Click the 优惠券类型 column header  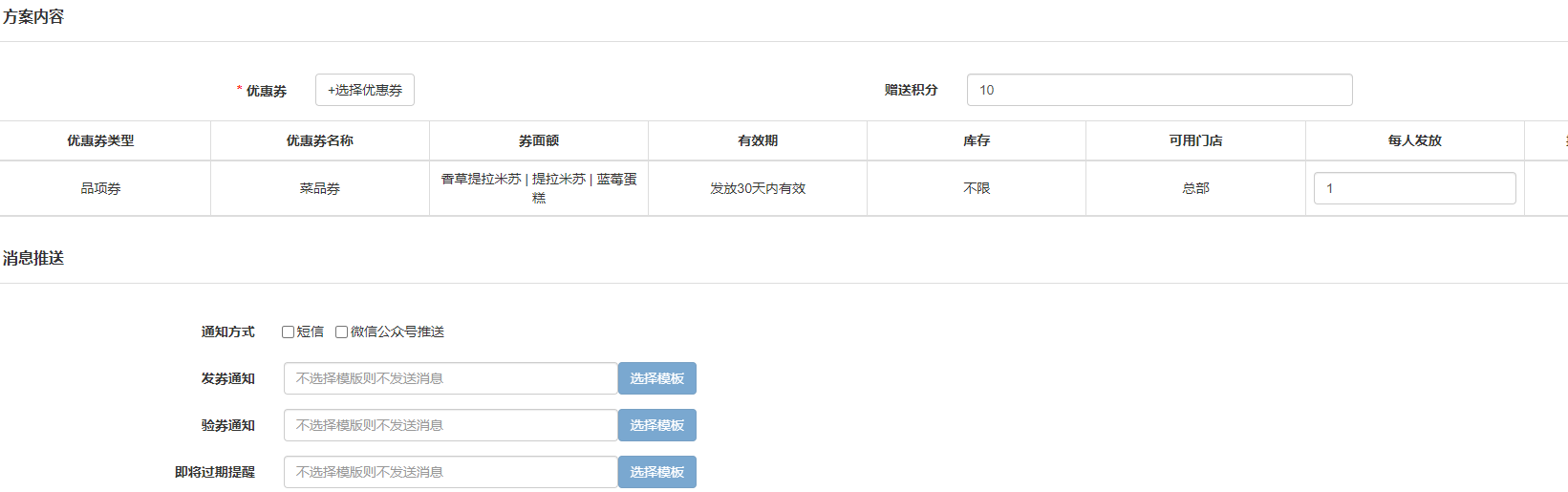(100, 140)
